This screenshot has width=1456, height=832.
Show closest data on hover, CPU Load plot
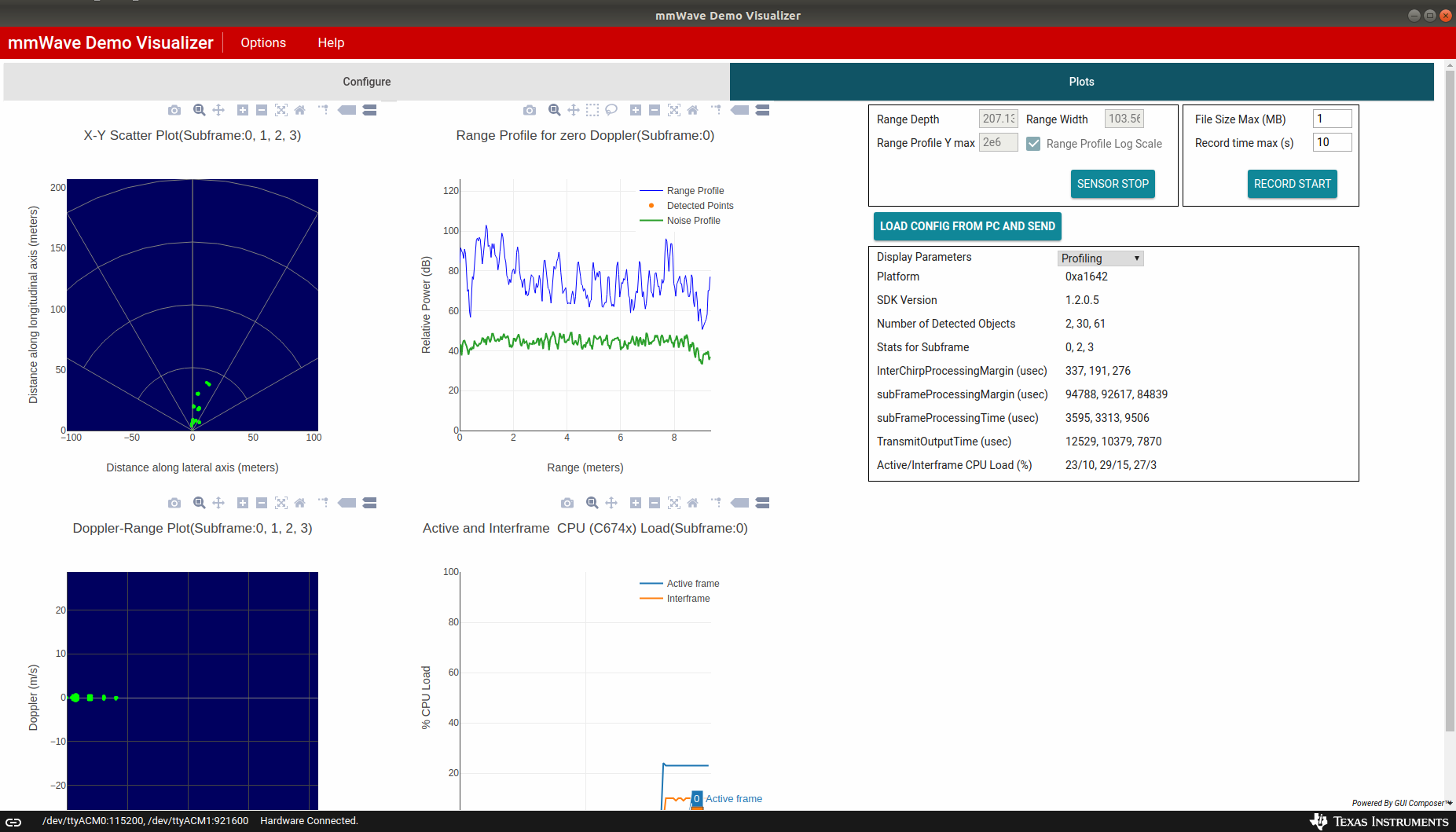pos(739,503)
